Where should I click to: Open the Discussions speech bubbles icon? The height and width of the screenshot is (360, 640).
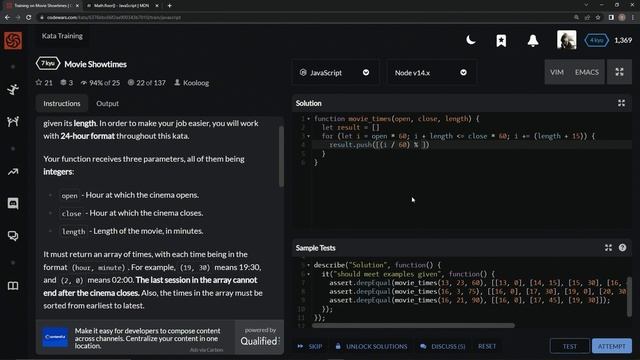13,236
